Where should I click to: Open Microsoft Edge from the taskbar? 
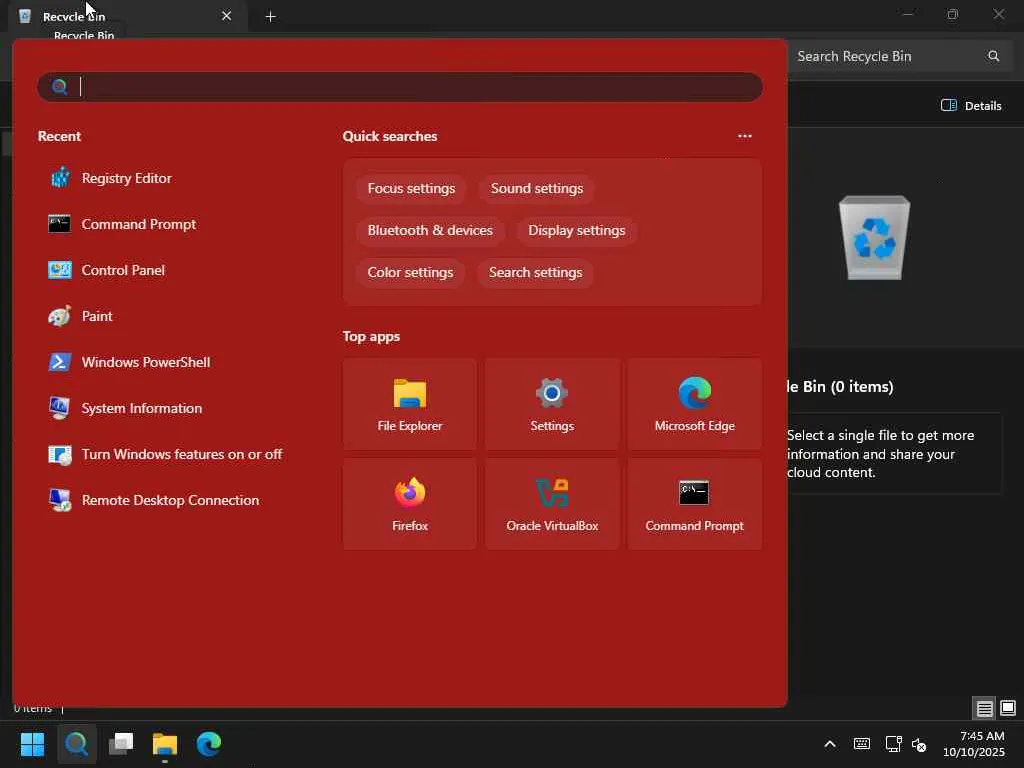click(x=209, y=744)
